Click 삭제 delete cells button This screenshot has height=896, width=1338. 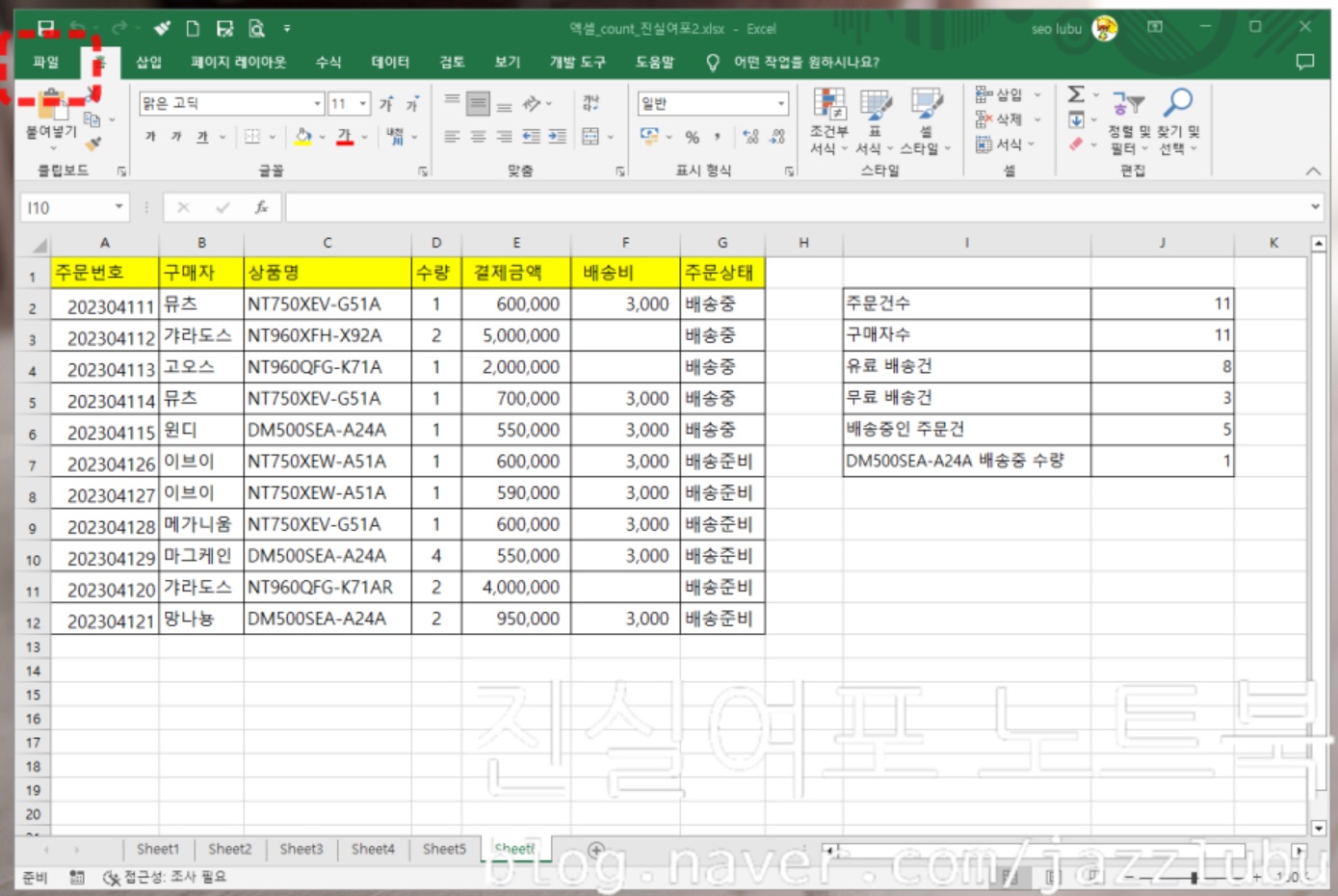(x=1008, y=119)
